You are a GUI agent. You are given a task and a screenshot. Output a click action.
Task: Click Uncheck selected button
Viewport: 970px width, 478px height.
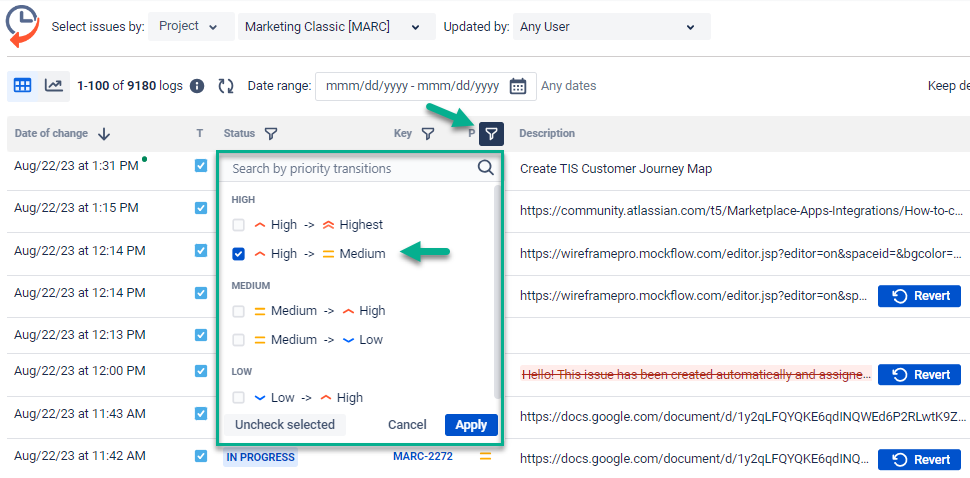point(285,425)
